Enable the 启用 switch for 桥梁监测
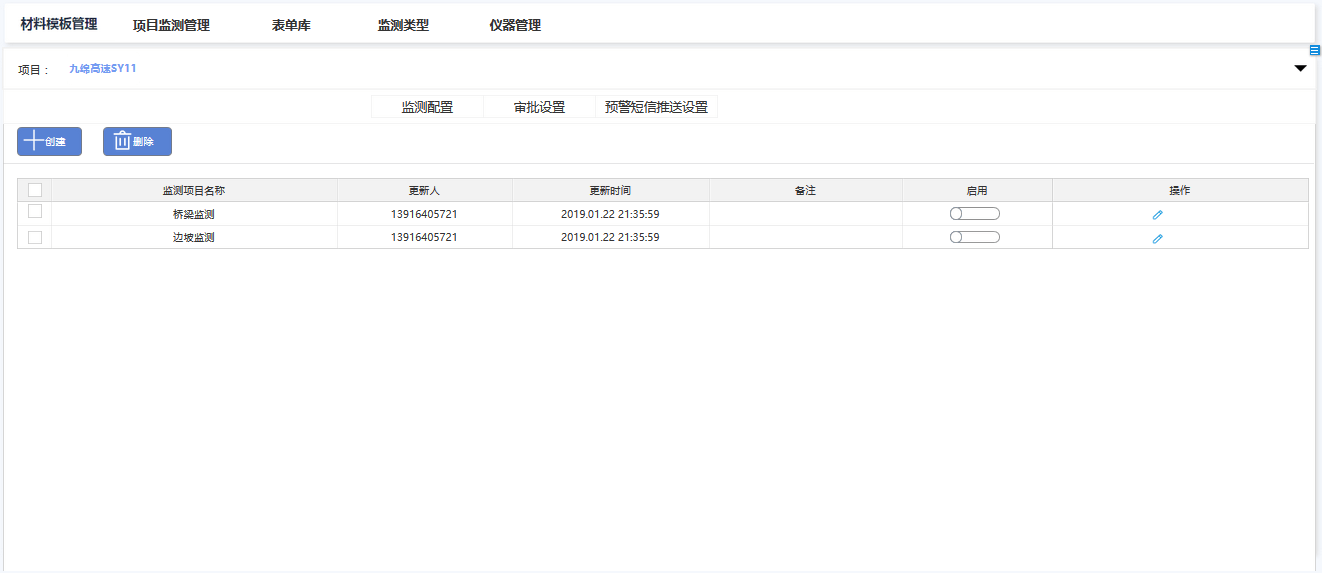The width and height of the screenshot is (1322, 575). 974,213
